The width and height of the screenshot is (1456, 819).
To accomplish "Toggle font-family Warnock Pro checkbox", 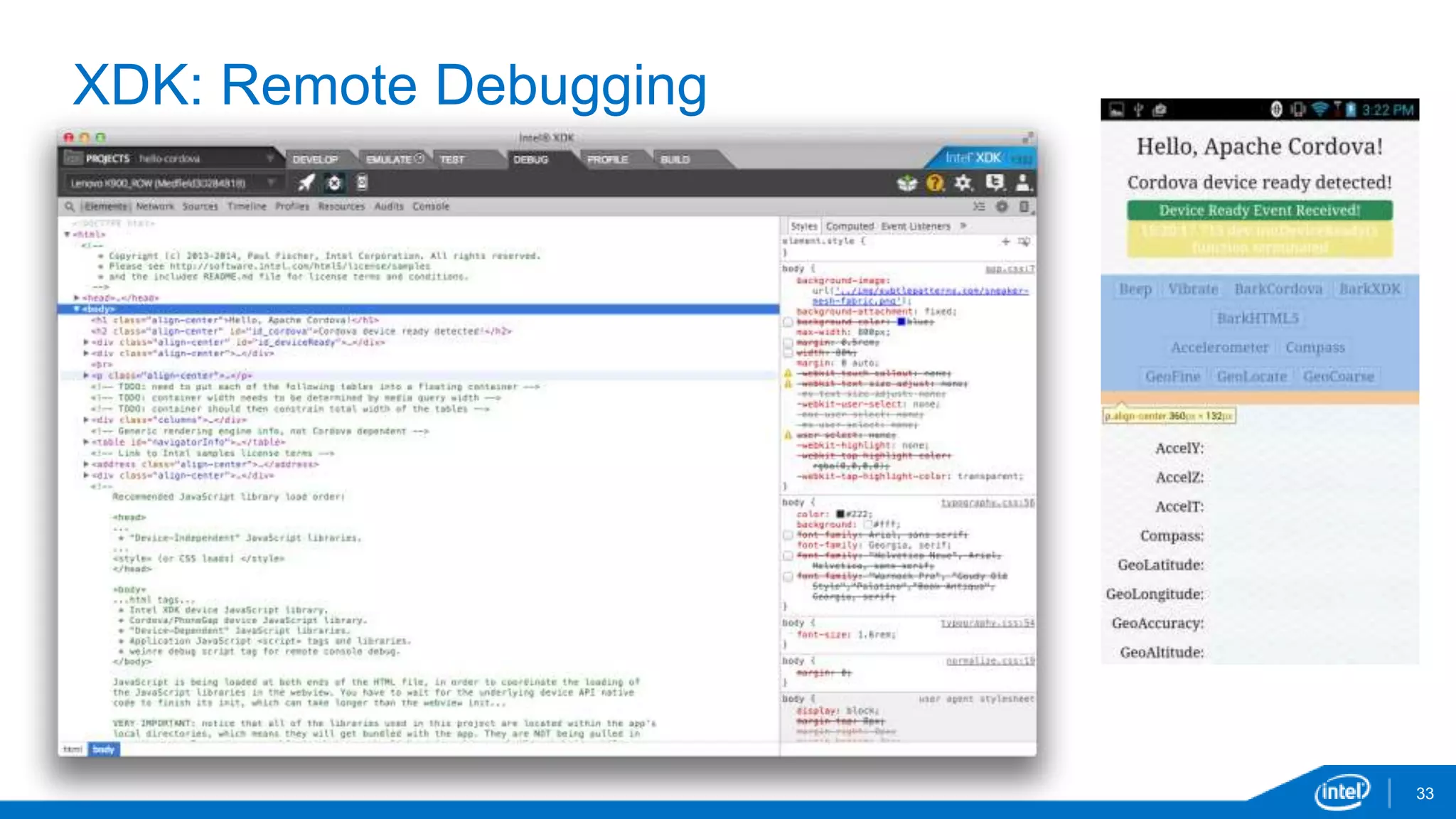I will pos(788,576).
